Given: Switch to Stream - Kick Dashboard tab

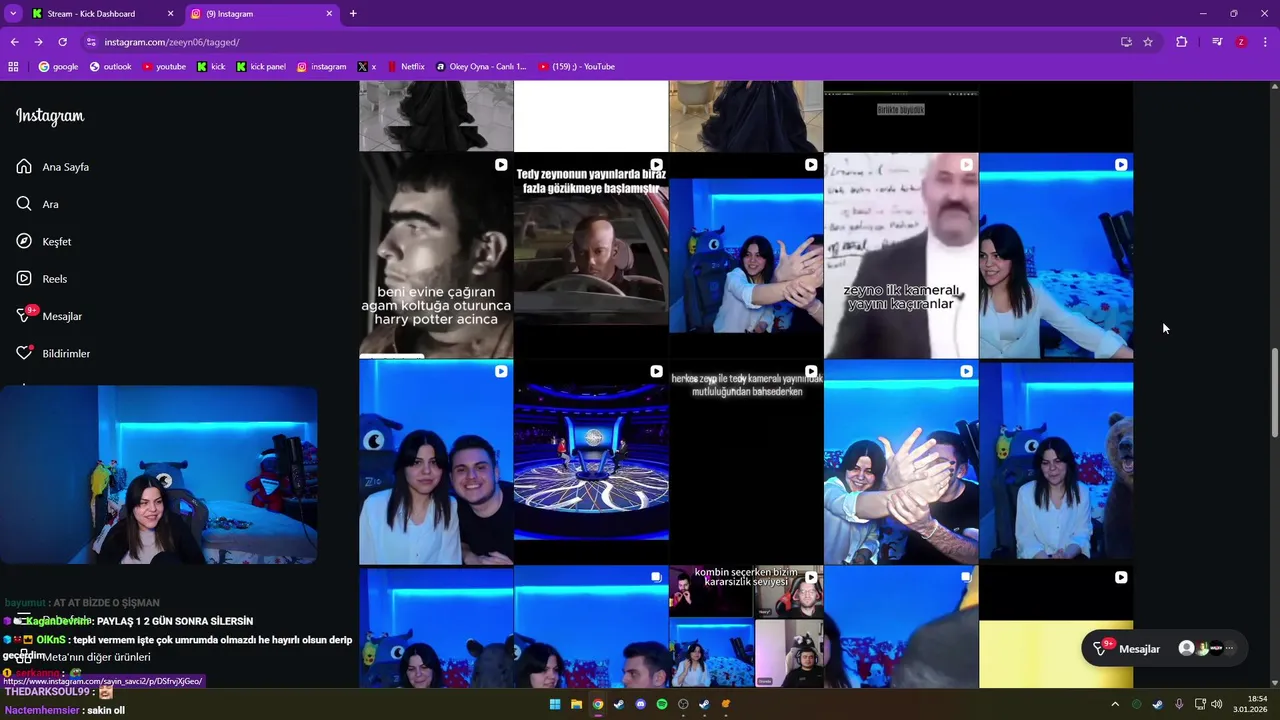Looking at the screenshot, I should coord(102,14).
